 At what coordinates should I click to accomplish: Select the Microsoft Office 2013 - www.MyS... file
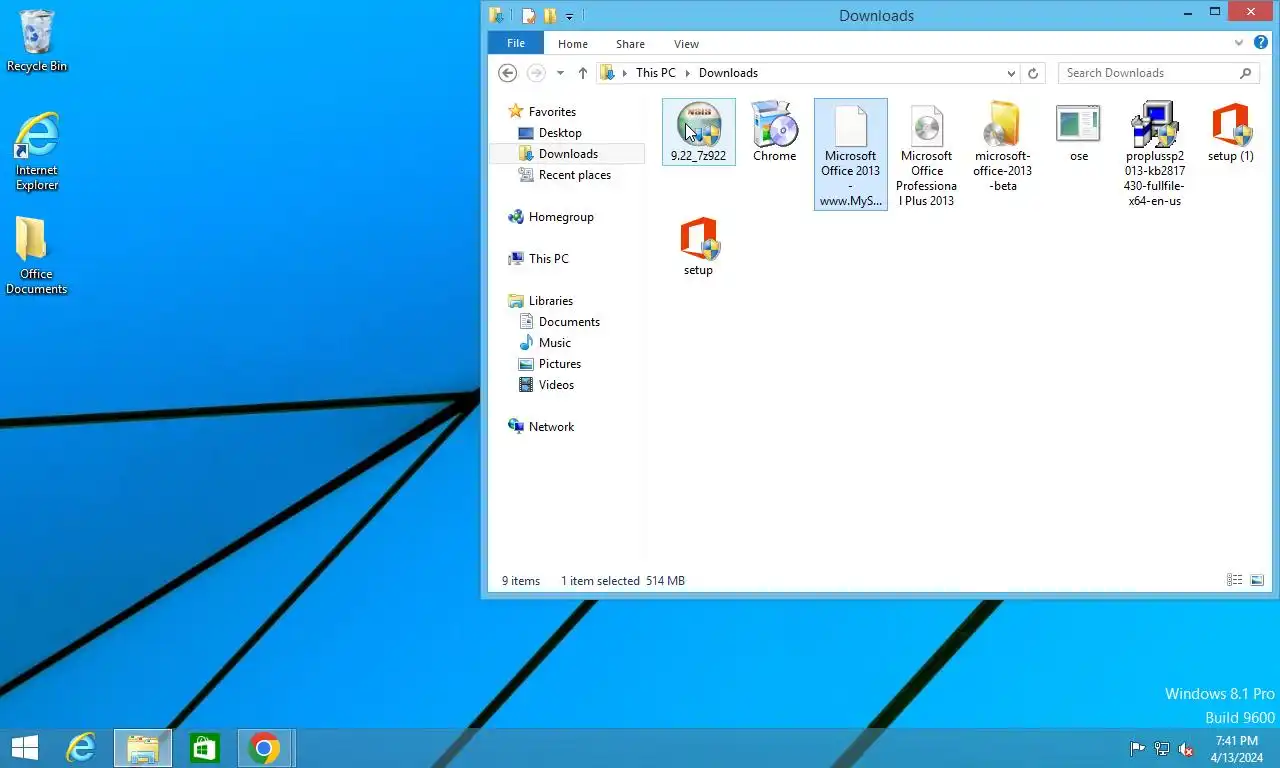[x=851, y=154]
